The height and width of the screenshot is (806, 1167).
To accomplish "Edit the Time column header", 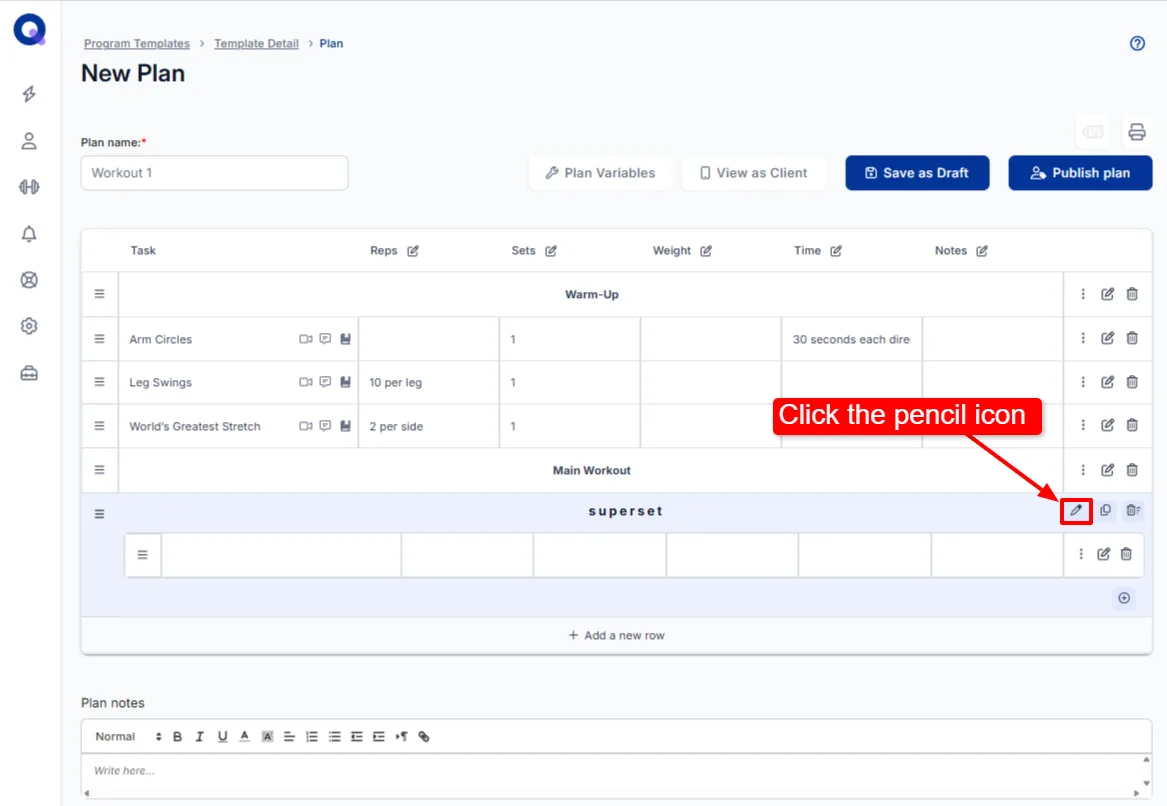I will point(836,251).
